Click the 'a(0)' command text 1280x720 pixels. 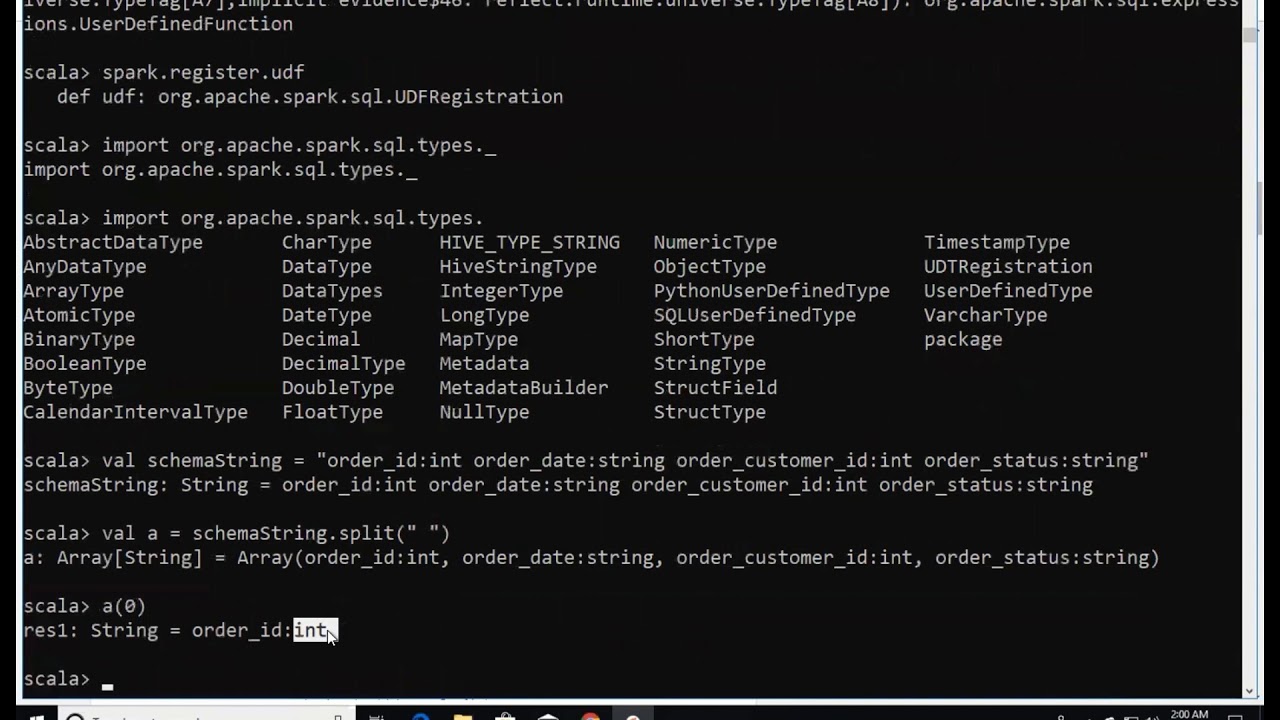pyautogui.click(x=124, y=607)
